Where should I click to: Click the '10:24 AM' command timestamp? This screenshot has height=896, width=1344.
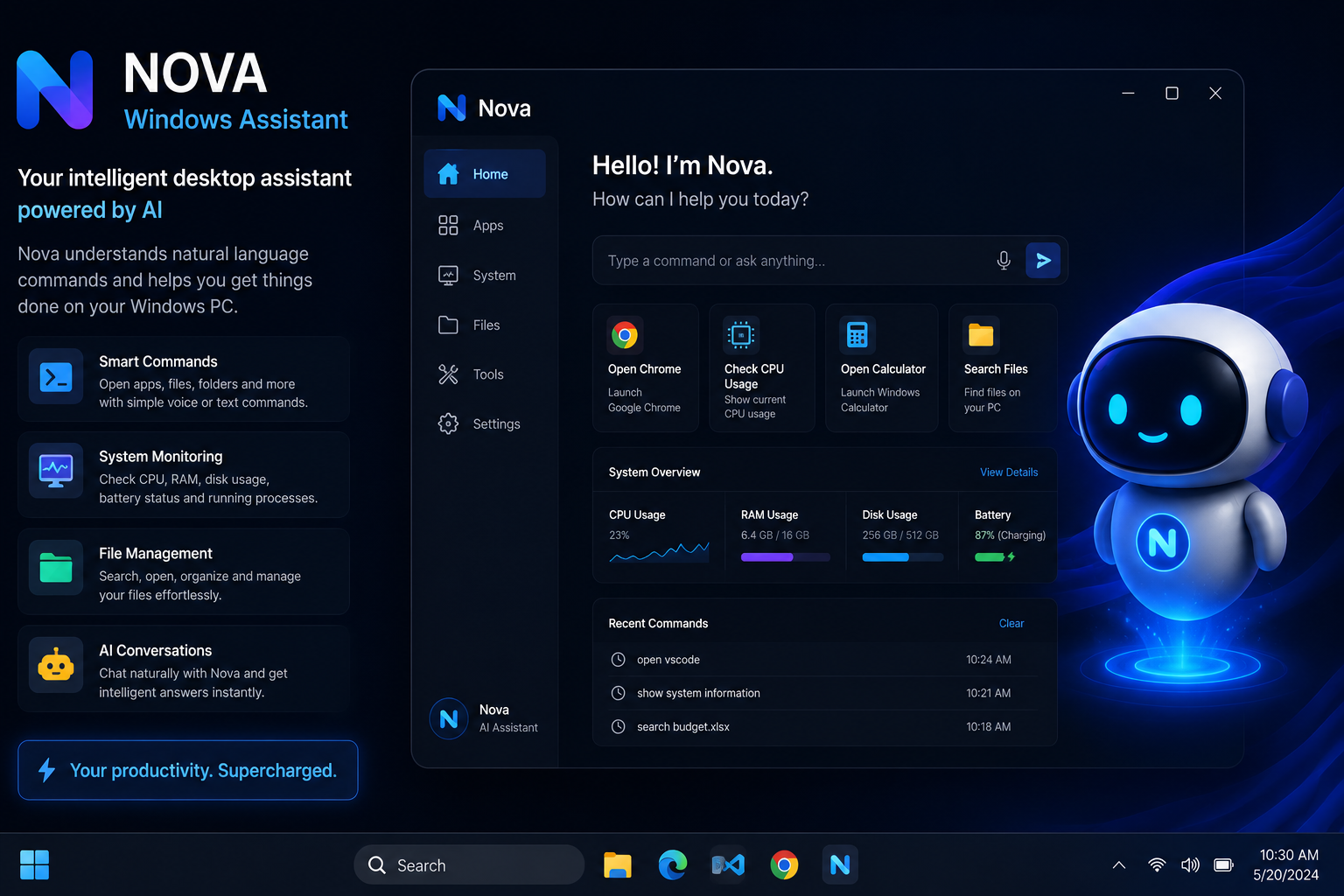989,660
